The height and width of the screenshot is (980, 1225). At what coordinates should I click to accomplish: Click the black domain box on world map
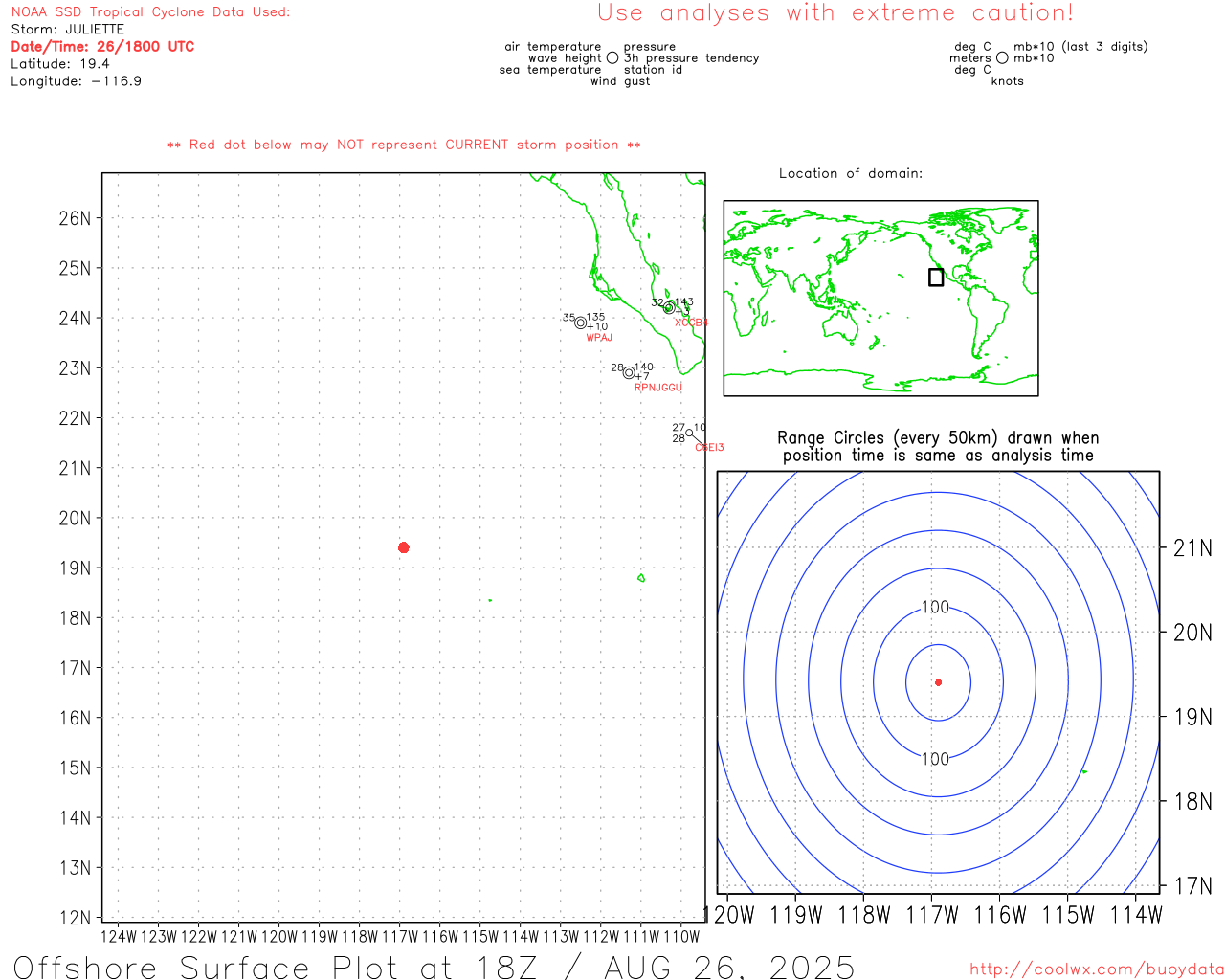point(936,277)
